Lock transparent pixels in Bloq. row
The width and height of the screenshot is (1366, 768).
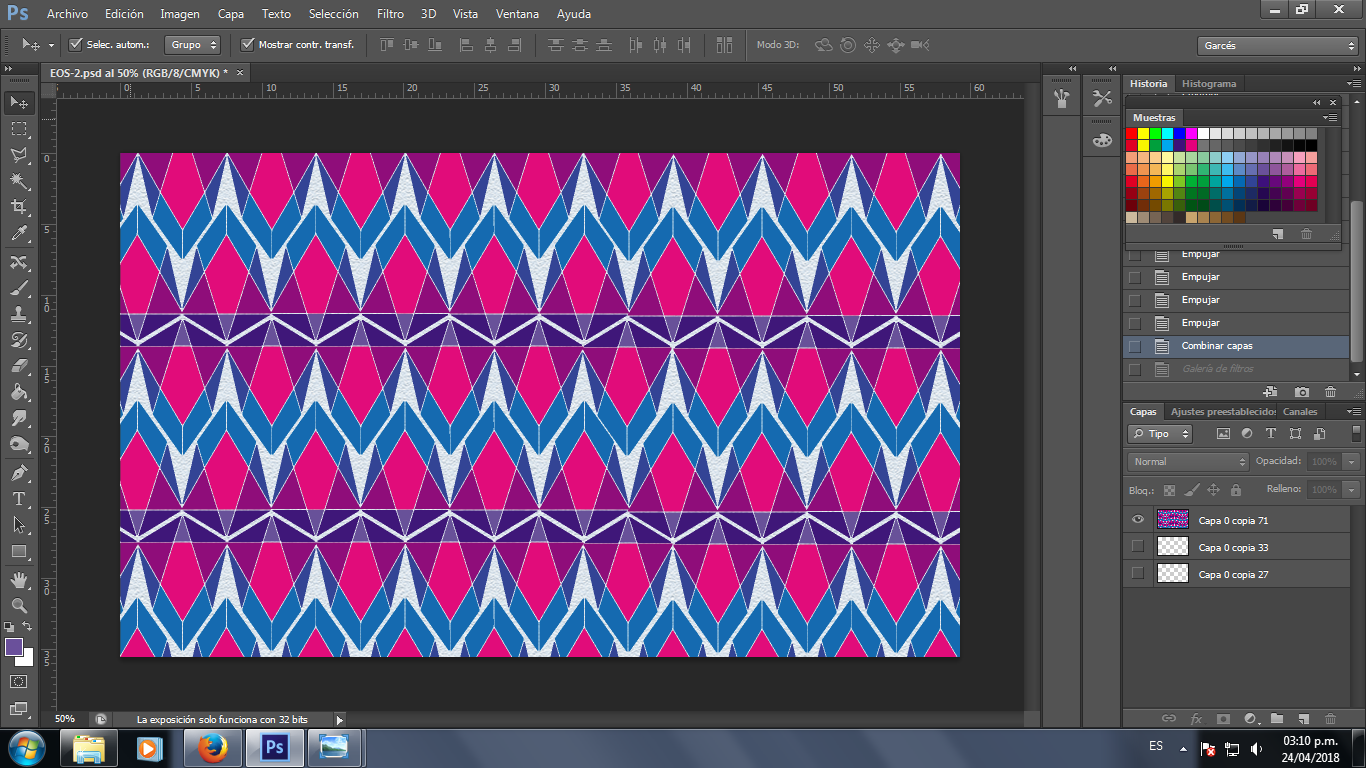click(x=1168, y=490)
